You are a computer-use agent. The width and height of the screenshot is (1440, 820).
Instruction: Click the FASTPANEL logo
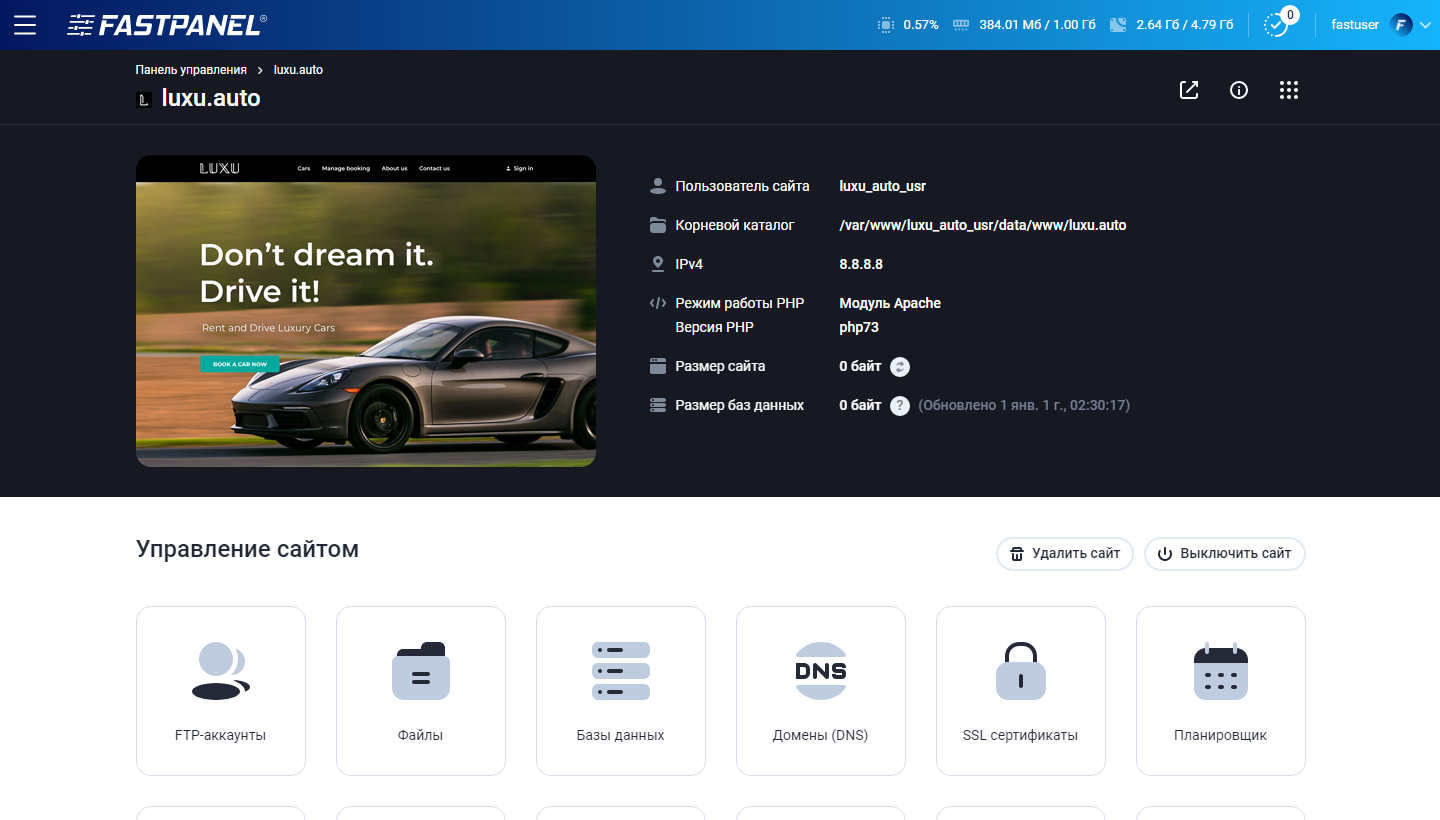(167, 25)
